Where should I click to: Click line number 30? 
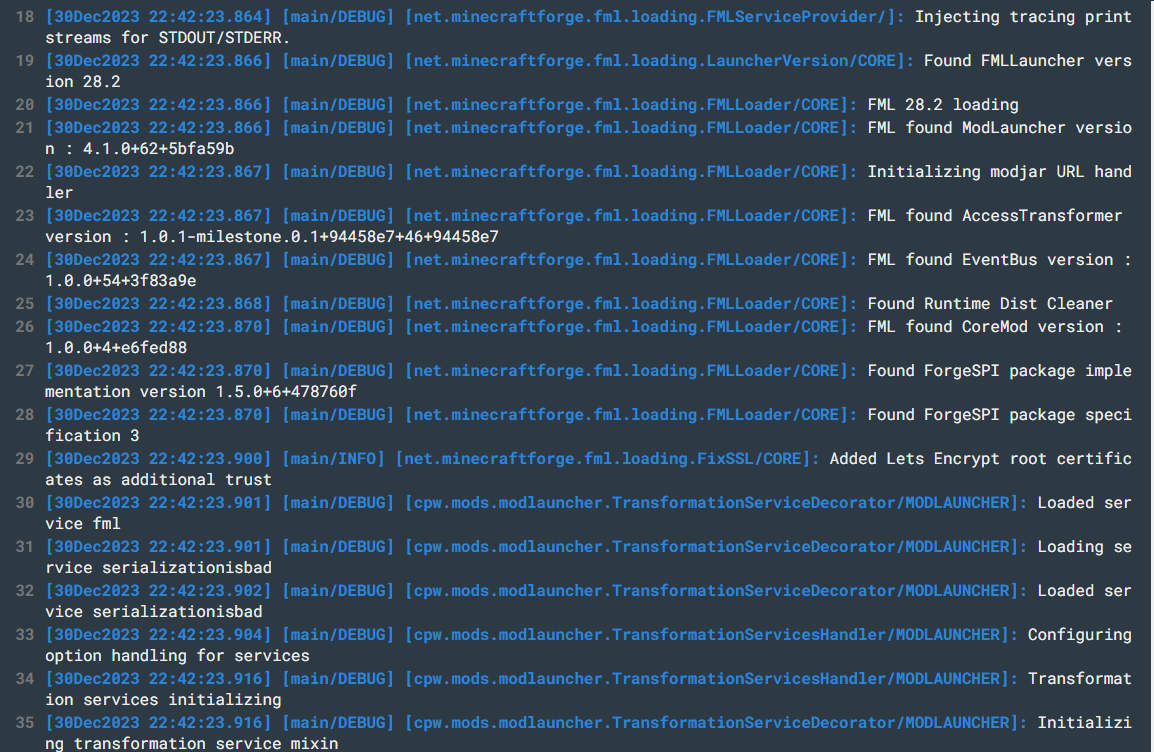coord(25,503)
